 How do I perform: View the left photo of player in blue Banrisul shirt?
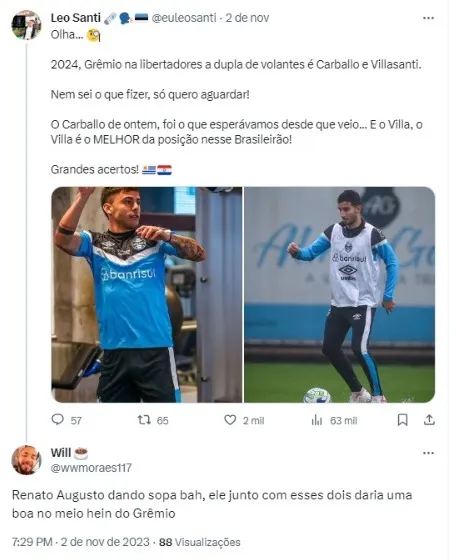pos(147,295)
